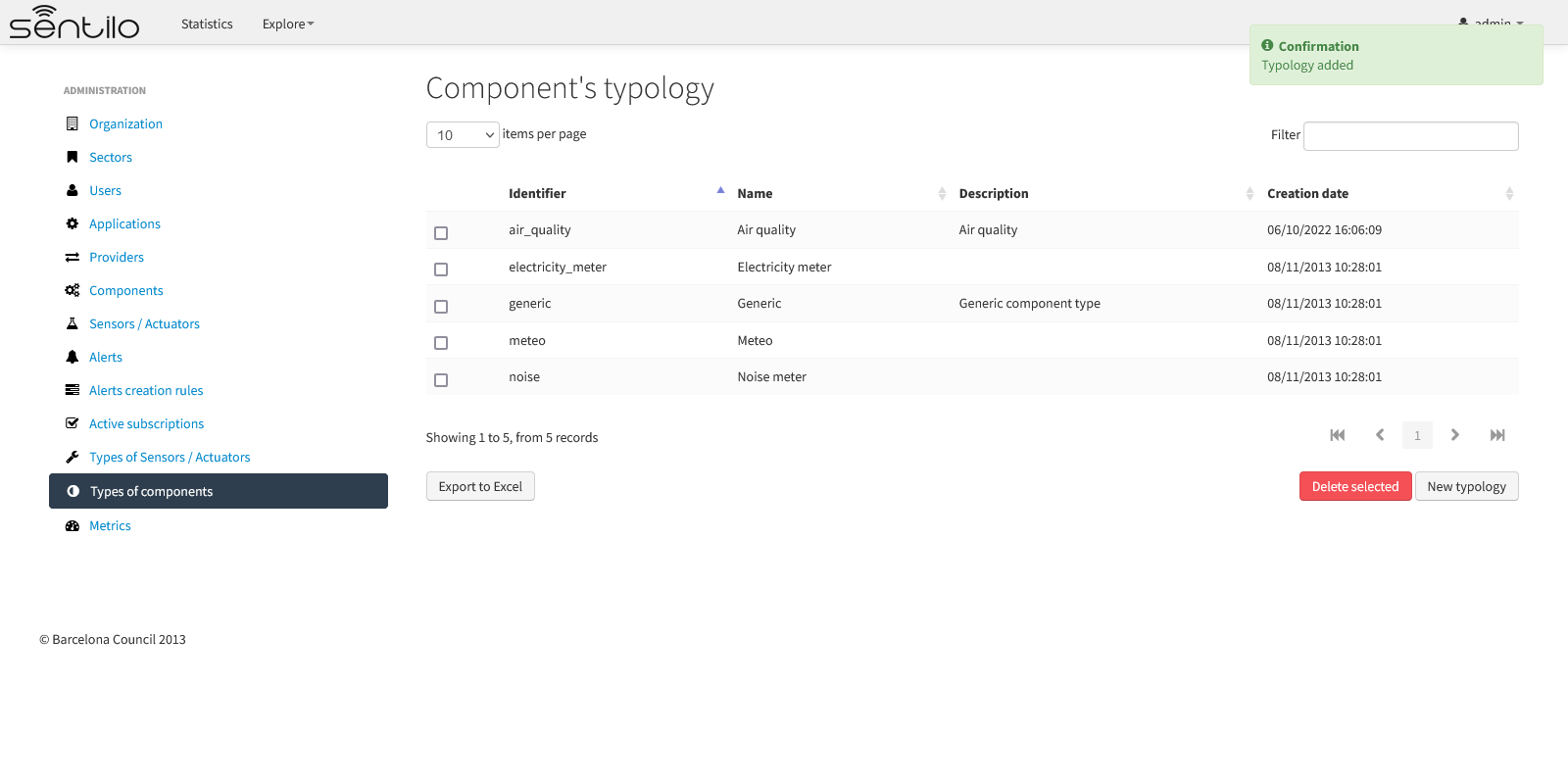
Task: Sort table by Creation date column
Action: click(x=1390, y=193)
